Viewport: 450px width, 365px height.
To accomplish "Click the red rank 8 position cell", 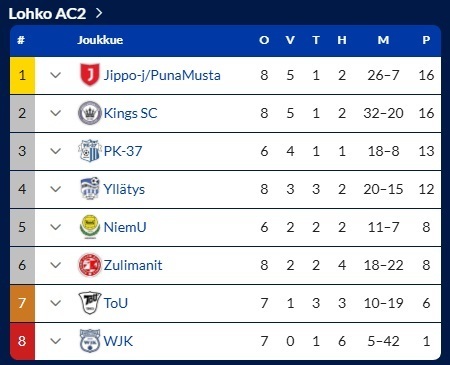I will (22, 341).
